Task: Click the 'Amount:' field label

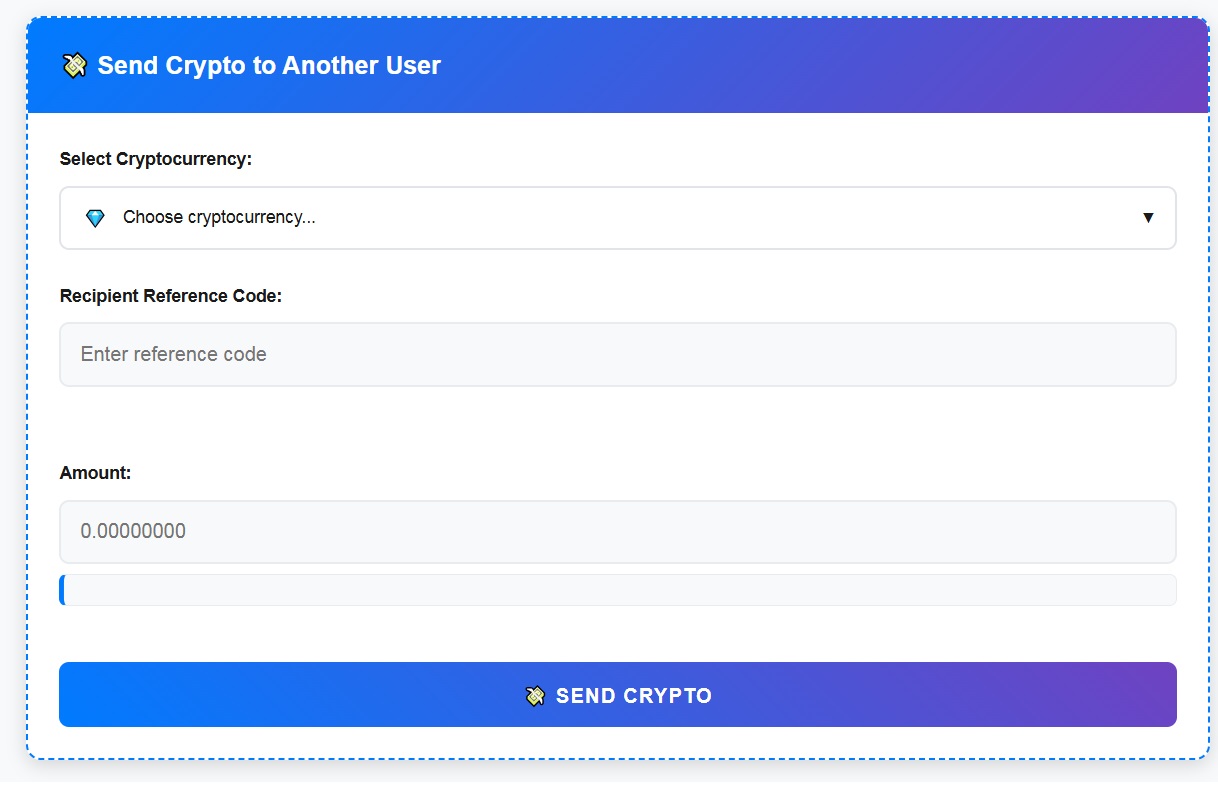Action: (95, 473)
